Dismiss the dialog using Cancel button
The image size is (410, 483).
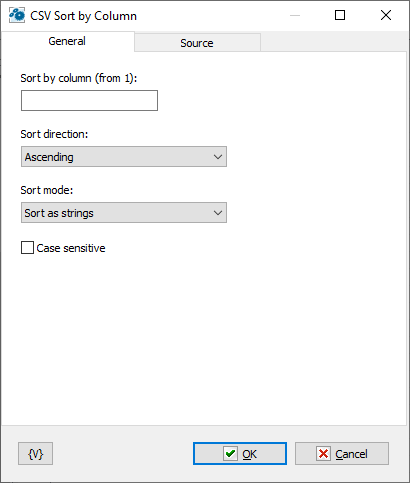342,454
